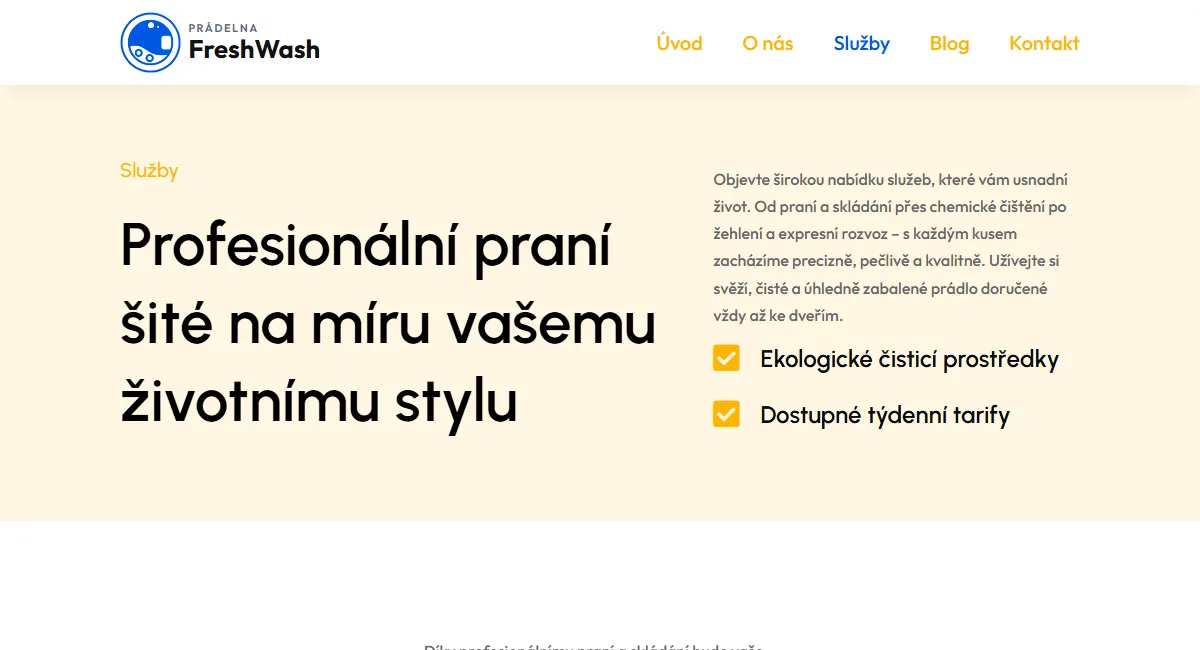1200x650 pixels.
Task: Go to the O nás page
Action: [x=768, y=43]
